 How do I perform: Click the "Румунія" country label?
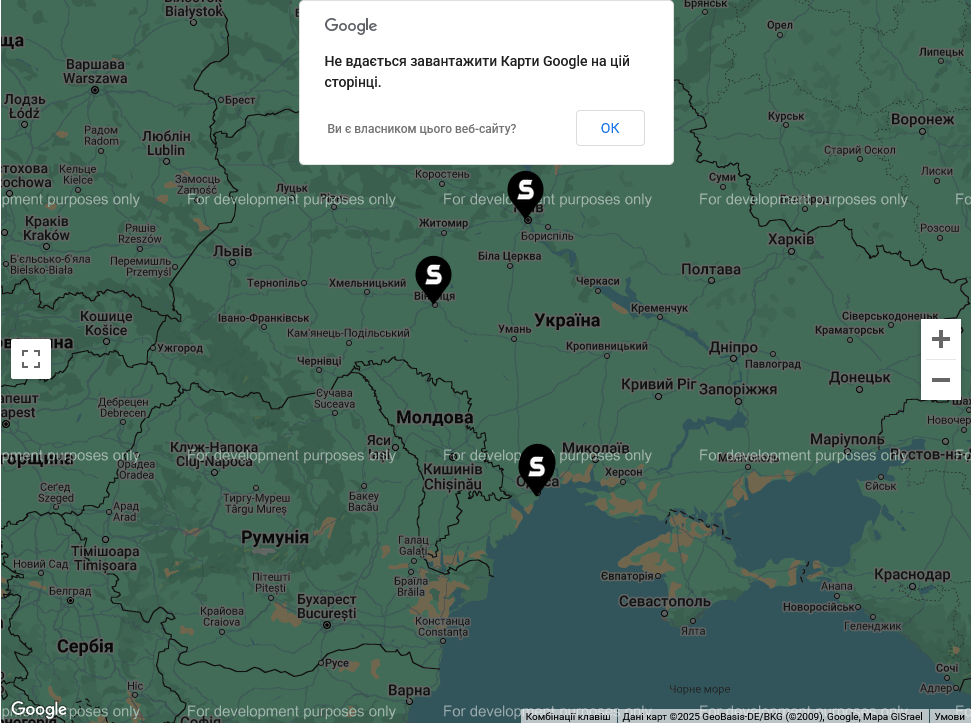(275, 538)
